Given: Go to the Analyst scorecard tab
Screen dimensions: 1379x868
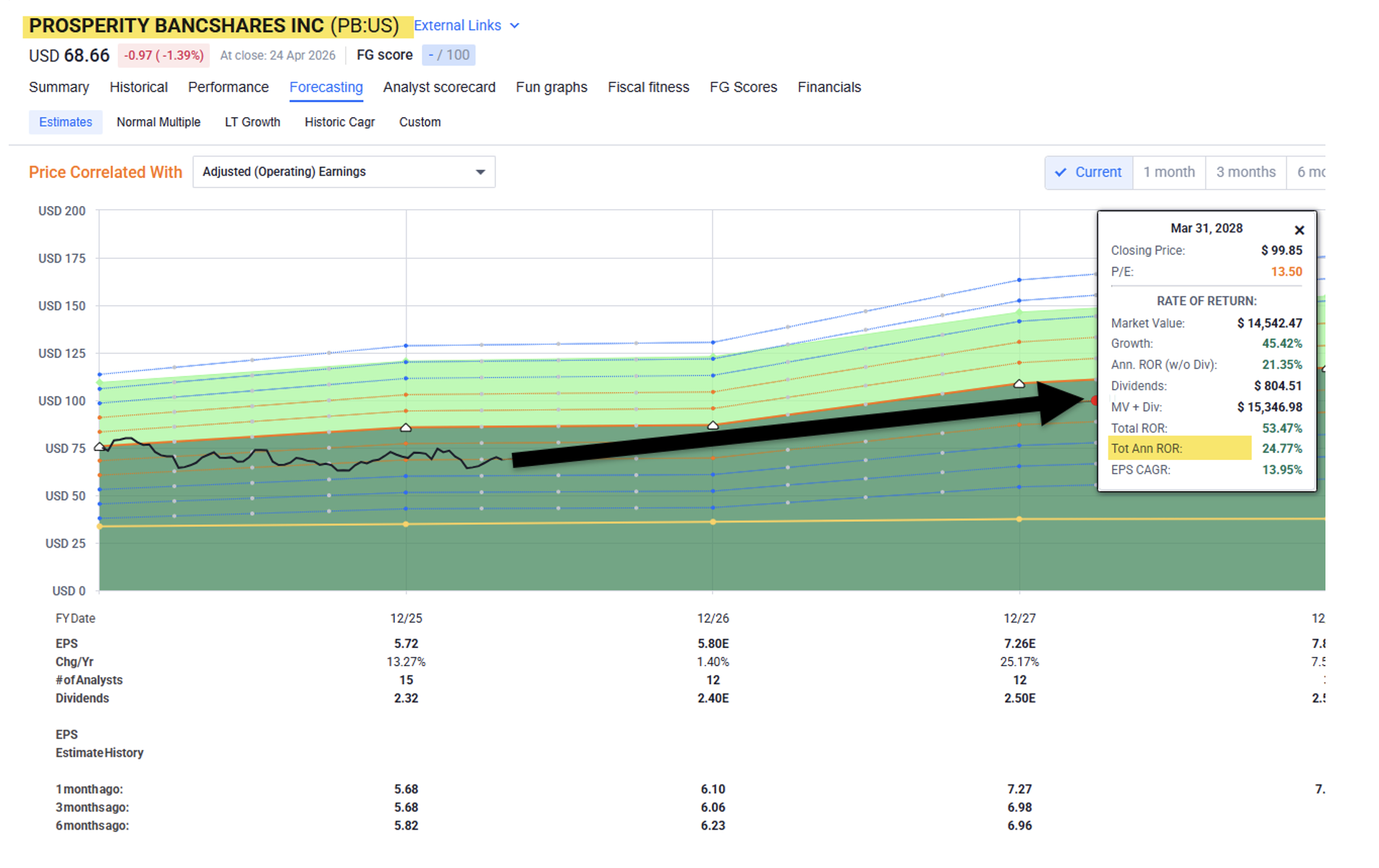Looking at the screenshot, I should [438, 88].
